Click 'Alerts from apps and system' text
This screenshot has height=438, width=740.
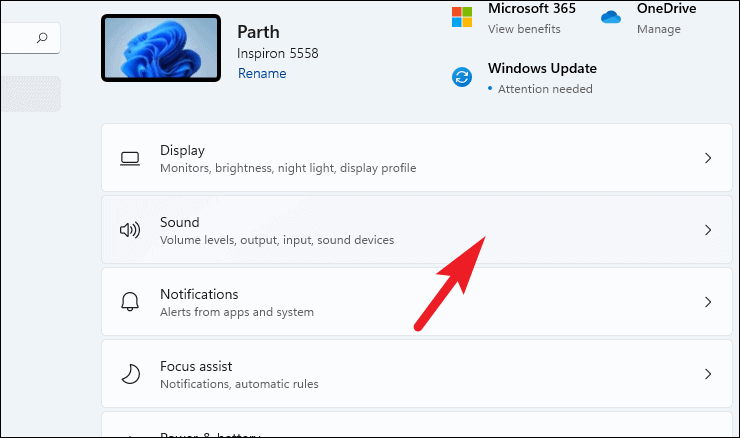coord(237,312)
